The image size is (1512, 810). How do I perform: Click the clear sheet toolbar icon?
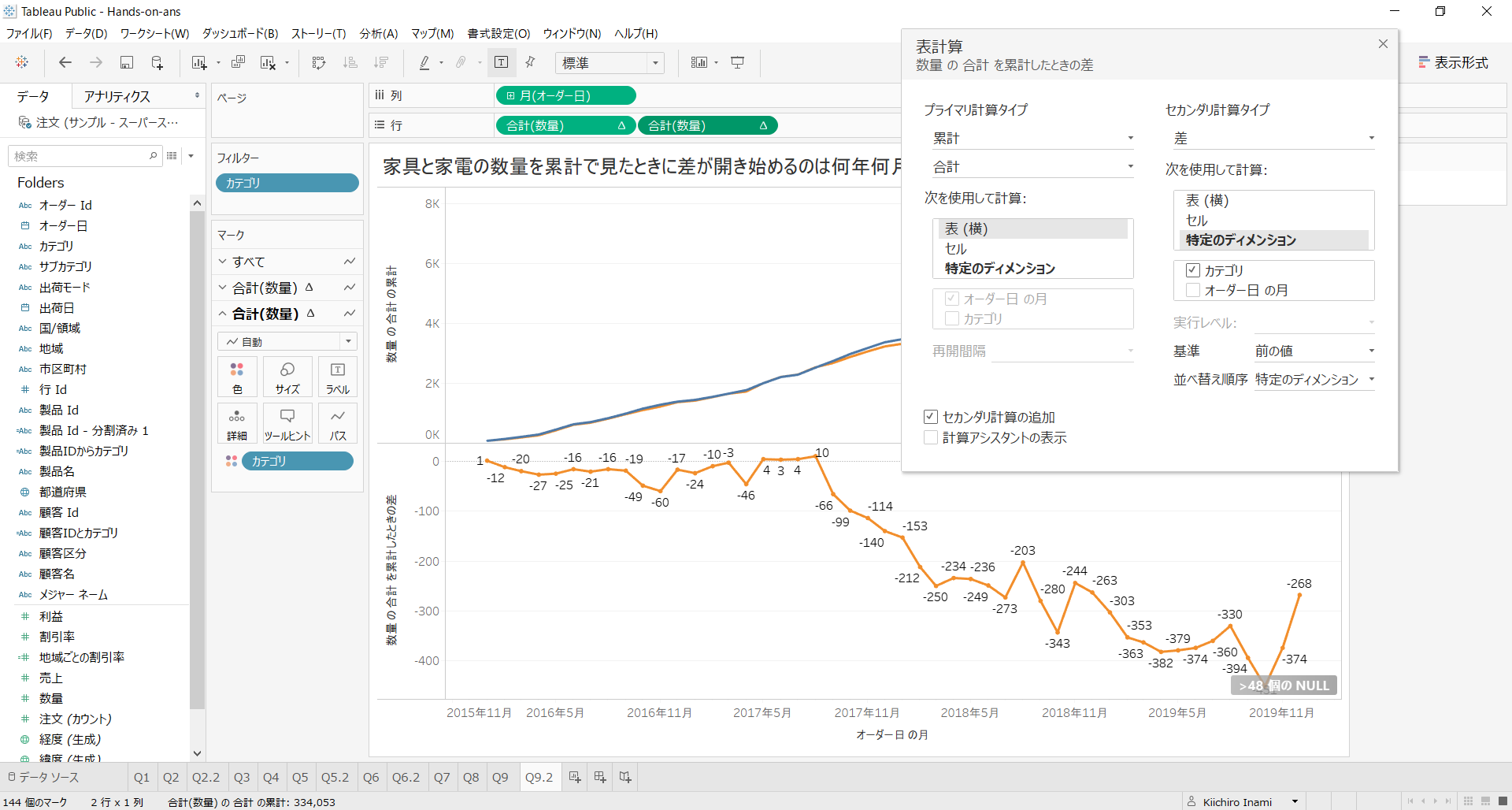tap(269, 62)
